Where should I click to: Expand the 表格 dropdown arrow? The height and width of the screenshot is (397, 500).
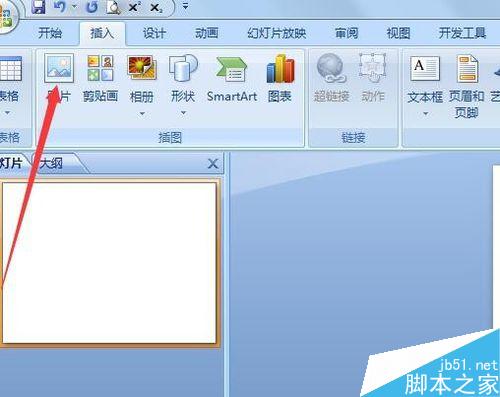7,113
